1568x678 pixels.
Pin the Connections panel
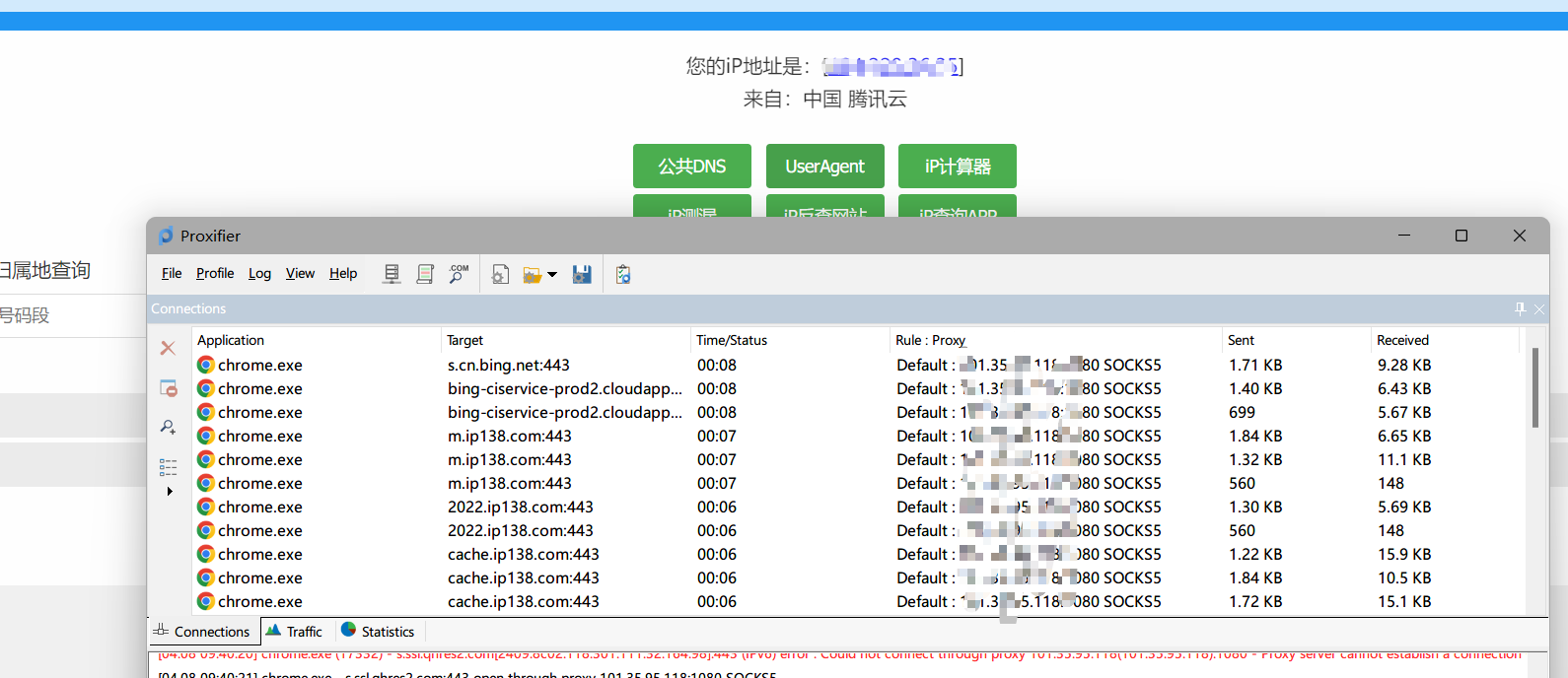(x=1520, y=308)
